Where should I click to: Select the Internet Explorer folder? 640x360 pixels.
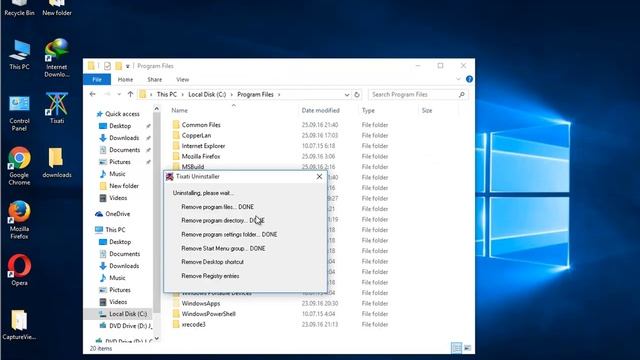(x=203, y=146)
